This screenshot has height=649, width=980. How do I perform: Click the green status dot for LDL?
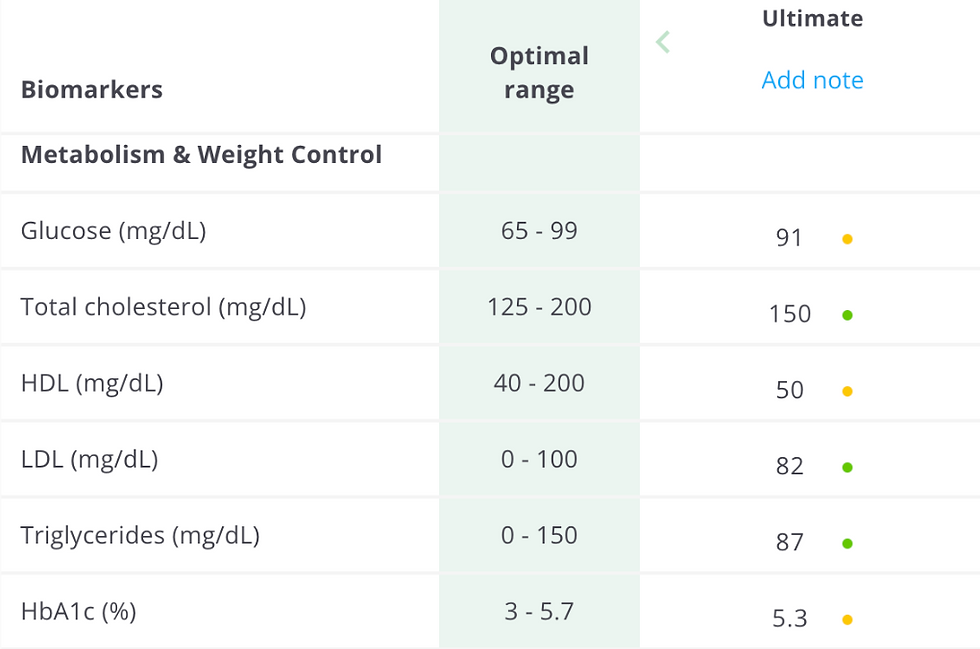[x=848, y=467]
